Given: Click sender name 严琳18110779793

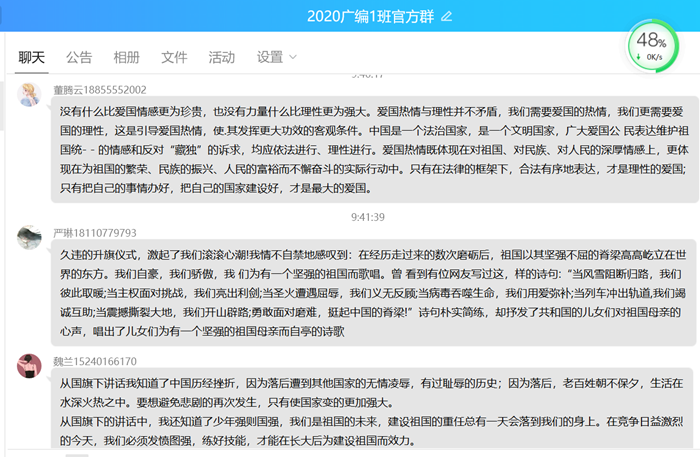Looking at the screenshot, I should pyautogui.click(x=94, y=232).
